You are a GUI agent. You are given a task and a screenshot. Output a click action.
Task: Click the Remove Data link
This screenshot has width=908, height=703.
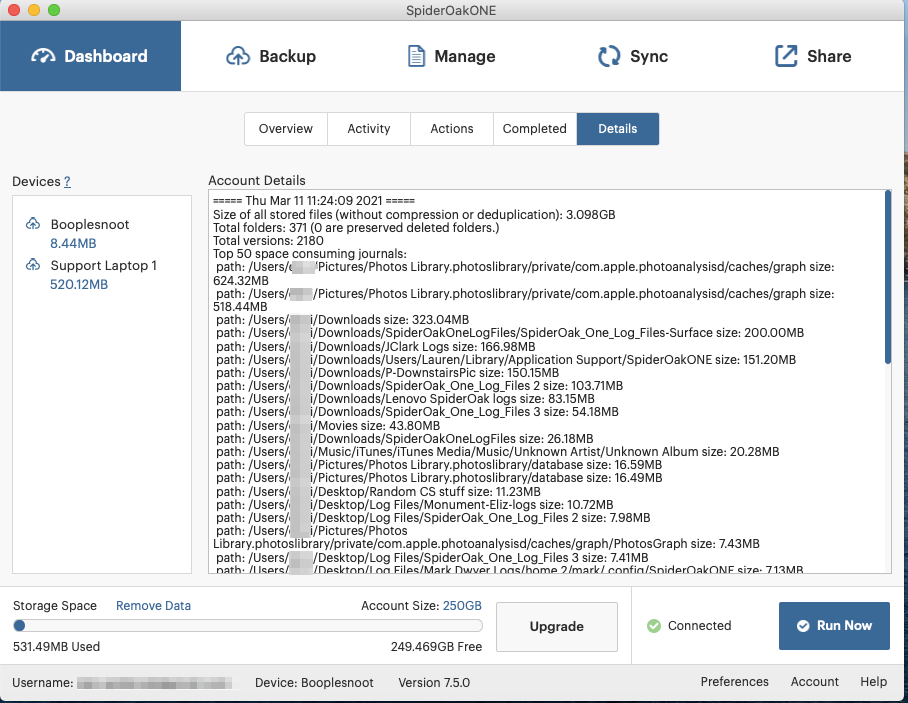point(153,606)
